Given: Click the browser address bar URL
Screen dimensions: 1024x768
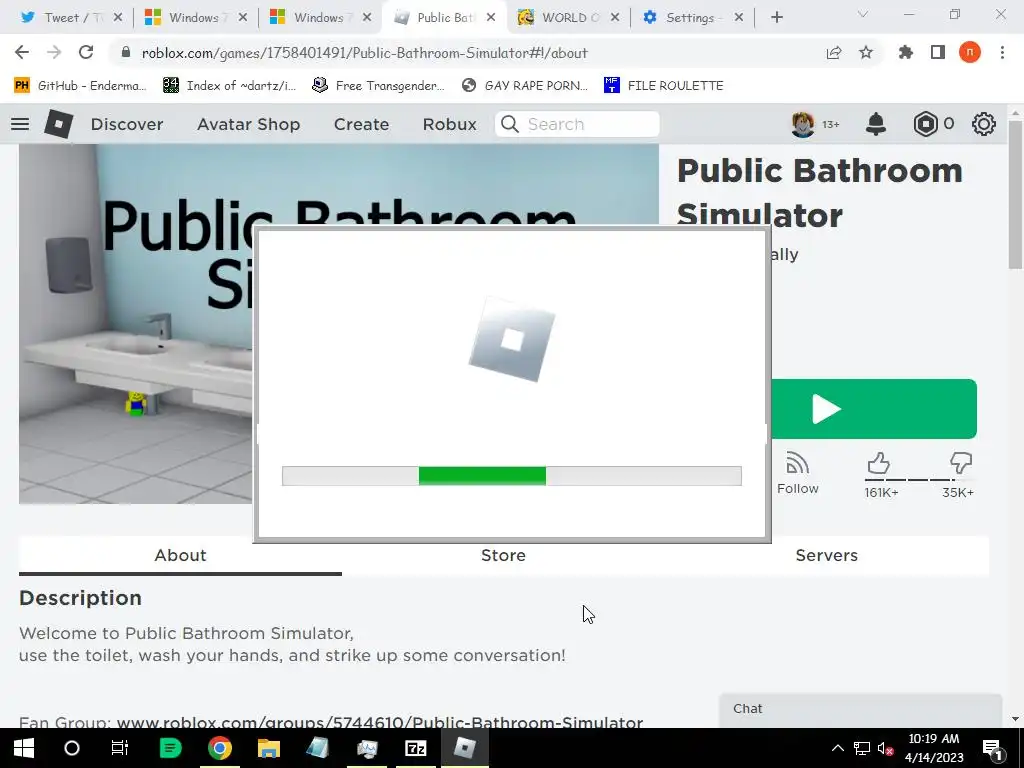Looking at the screenshot, I should 364,53.
